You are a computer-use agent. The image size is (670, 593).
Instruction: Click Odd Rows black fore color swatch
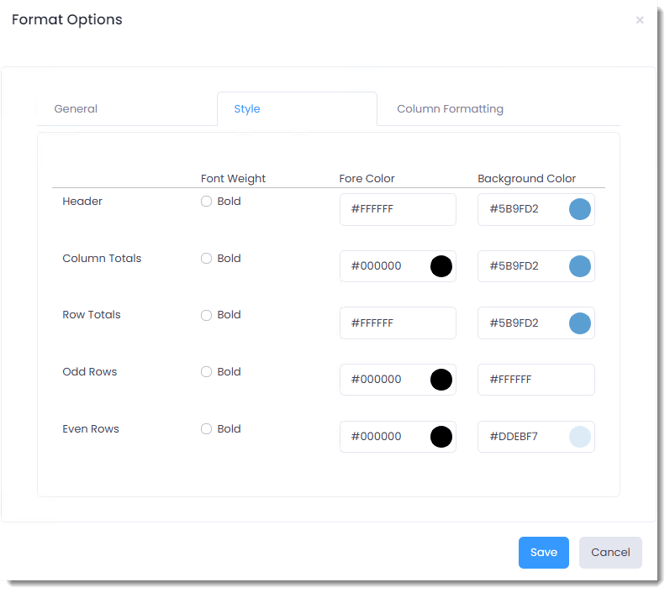[x=441, y=380]
